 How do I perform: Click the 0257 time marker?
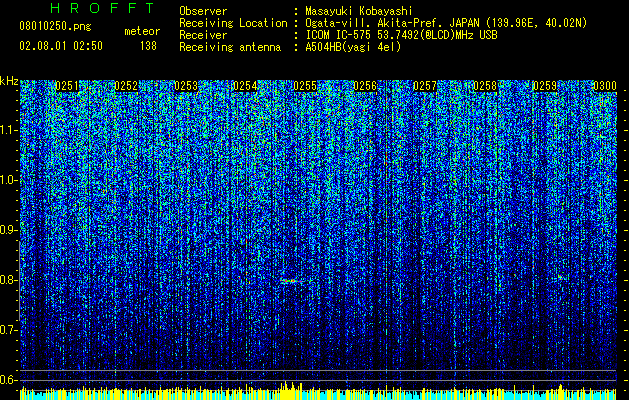pyautogui.click(x=425, y=86)
